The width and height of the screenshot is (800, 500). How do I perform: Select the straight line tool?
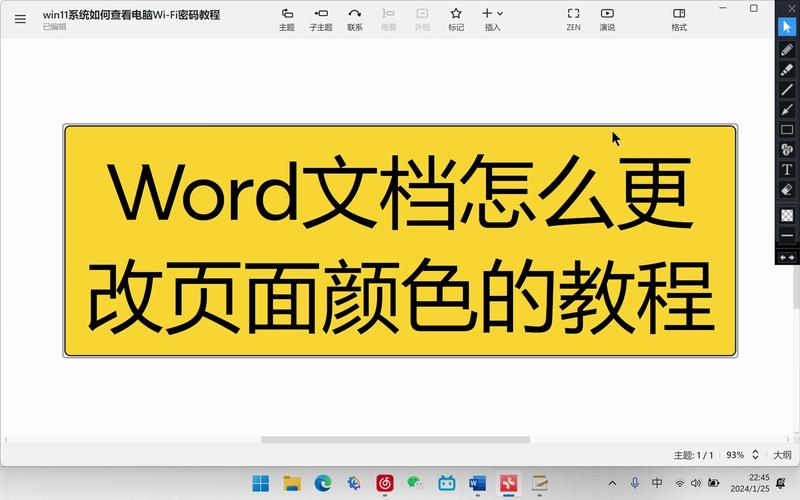787,89
